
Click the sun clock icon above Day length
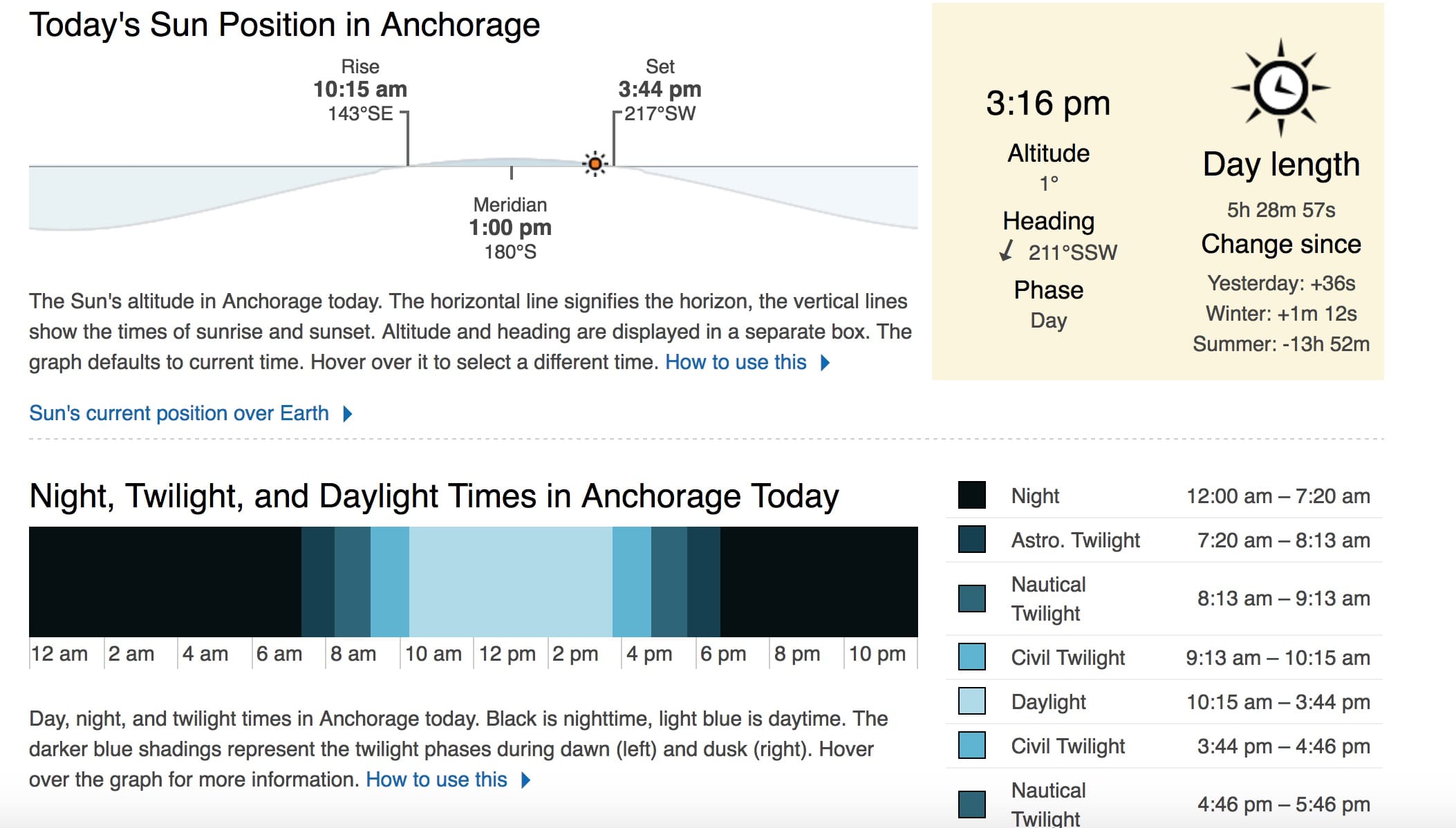1280,88
